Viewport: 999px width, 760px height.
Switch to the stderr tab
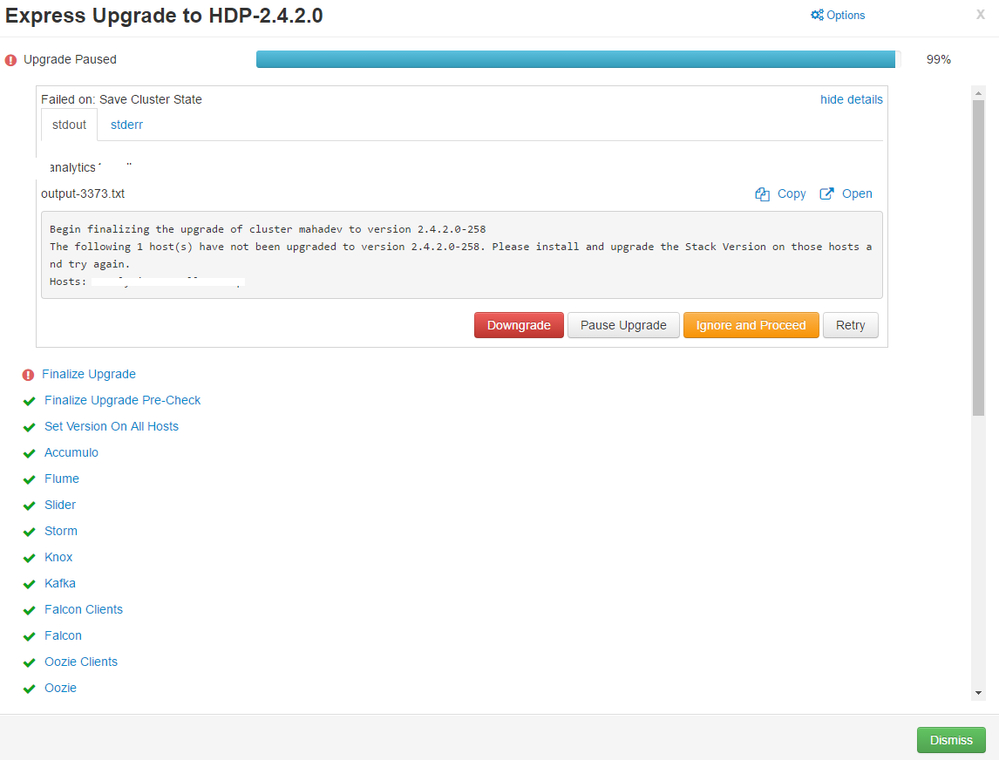pyautogui.click(x=126, y=124)
